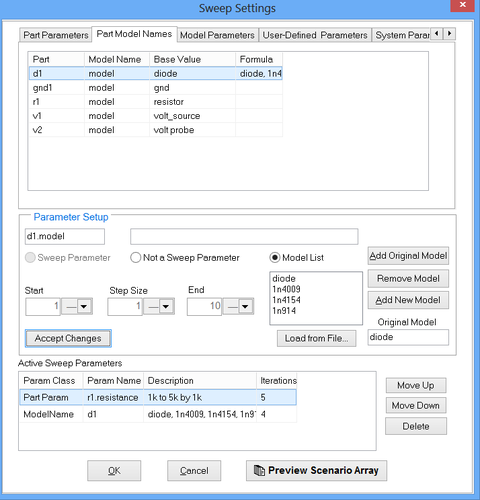This screenshot has height=500, width=480.
Task: Open the Model Parameters tab
Action: click(217, 35)
